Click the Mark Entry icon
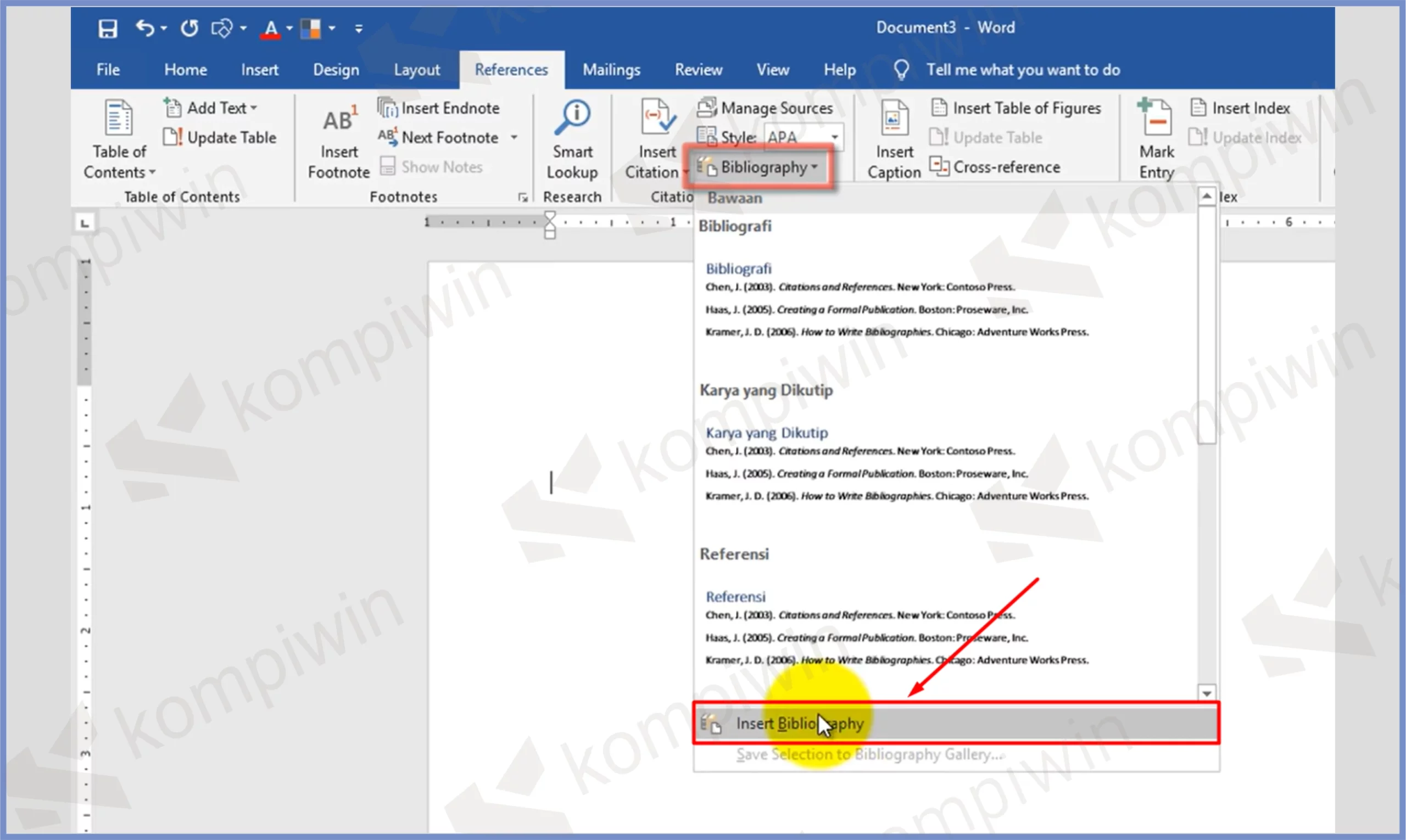This screenshot has width=1406, height=840. (x=1156, y=118)
